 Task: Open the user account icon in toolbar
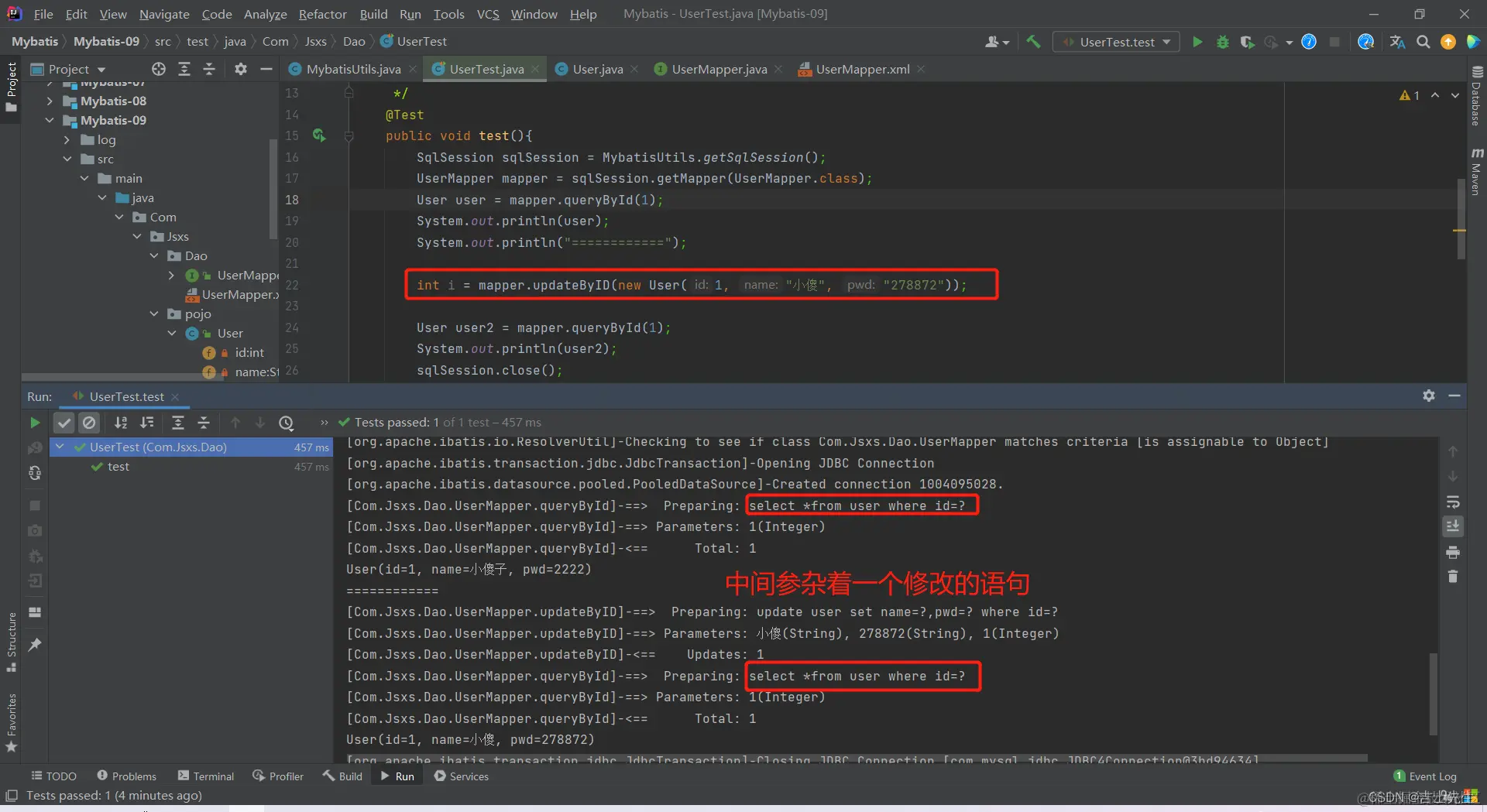coord(996,42)
